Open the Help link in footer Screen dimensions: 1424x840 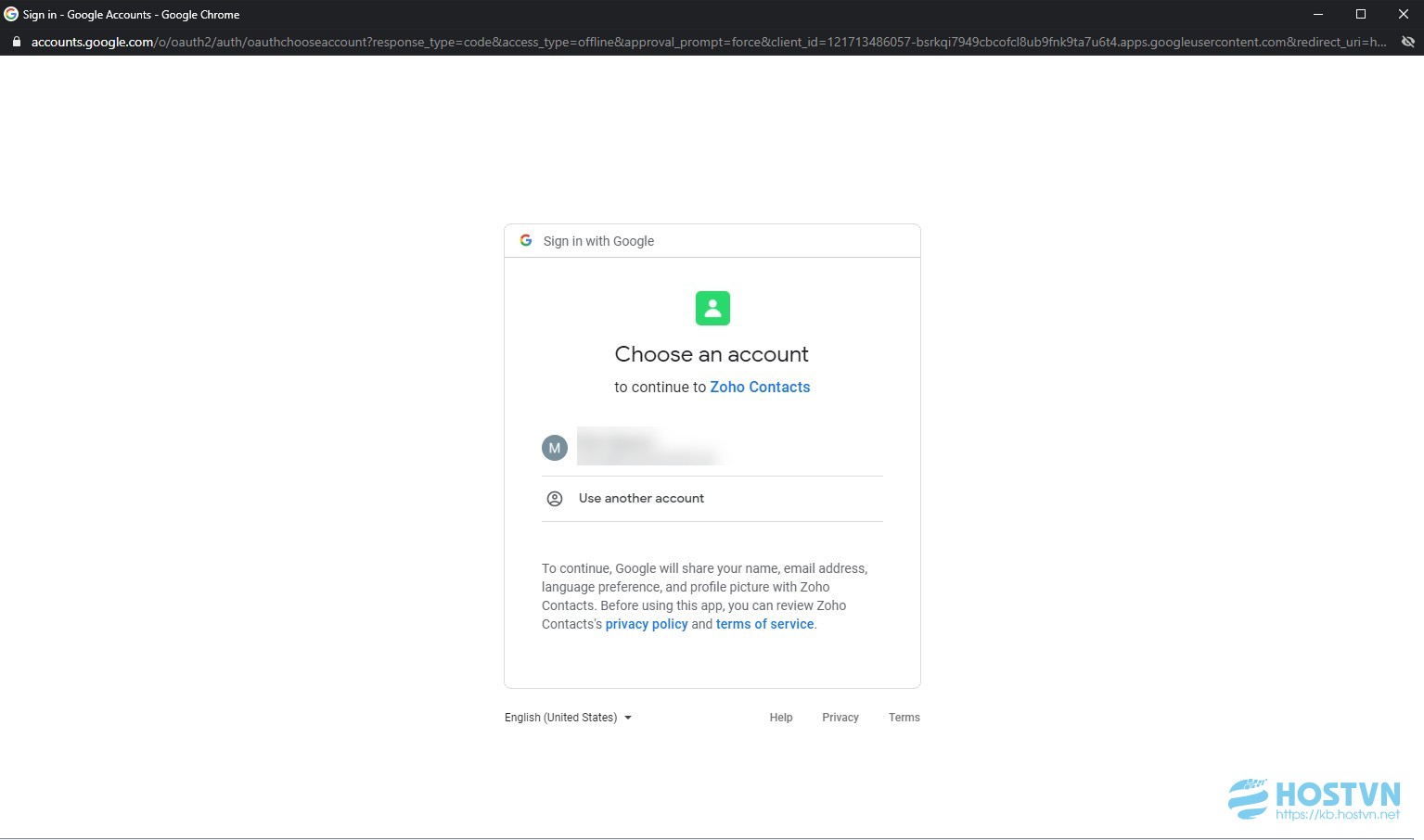[x=781, y=718]
